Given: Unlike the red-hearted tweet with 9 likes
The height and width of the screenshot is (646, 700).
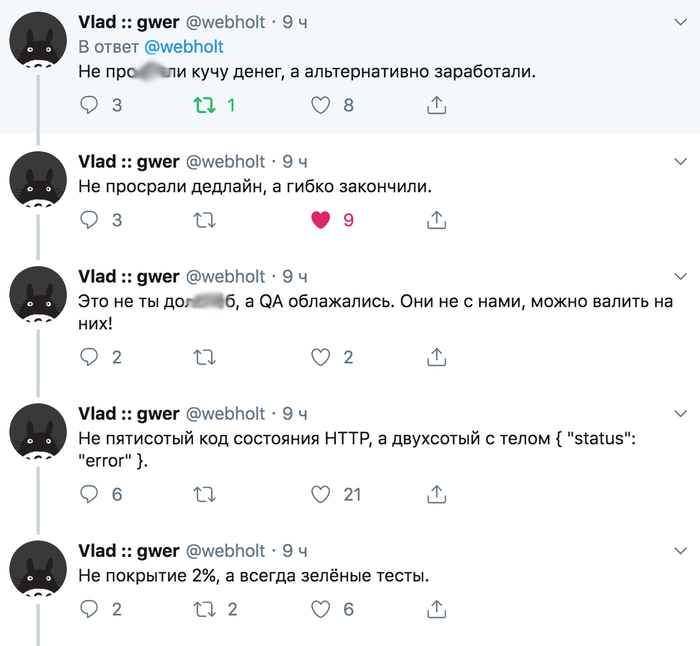Looking at the screenshot, I should point(320,219).
